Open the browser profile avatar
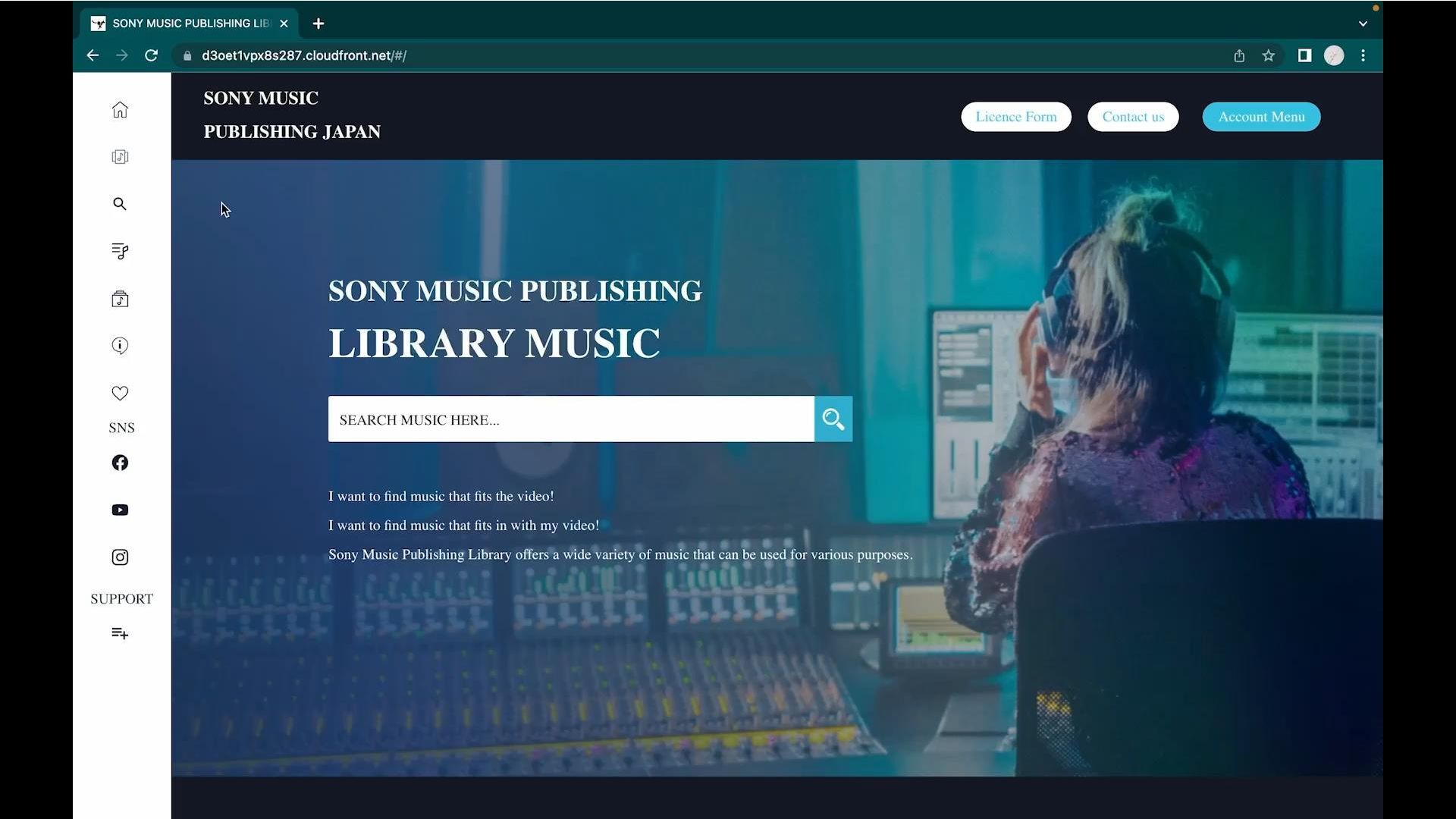The width and height of the screenshot is (1456, 819). [x=1334, y=55]
